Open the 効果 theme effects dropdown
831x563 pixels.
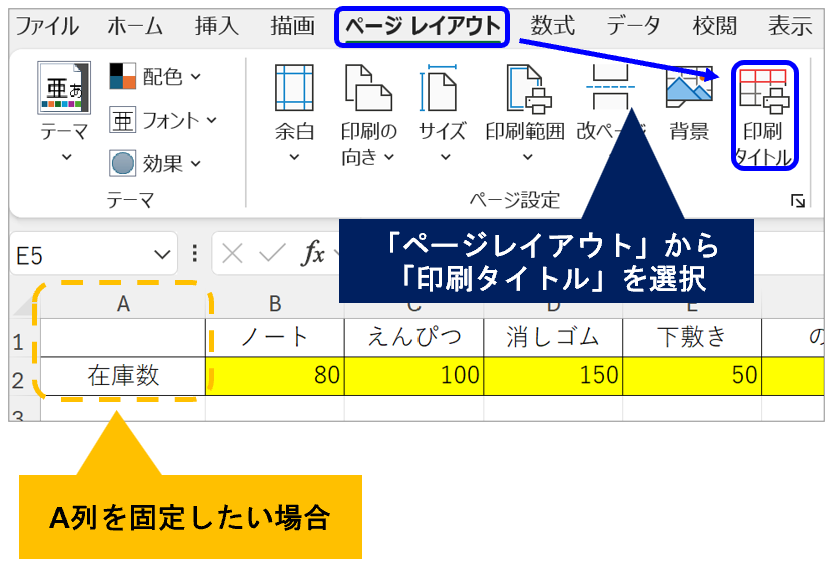click(155, 163)
